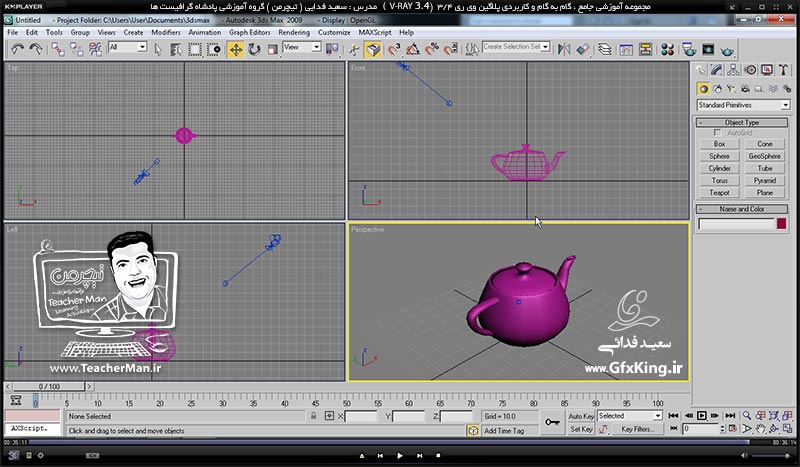
Task: Click the Redo arrow in the toolbar
Action: click(36, 50)
